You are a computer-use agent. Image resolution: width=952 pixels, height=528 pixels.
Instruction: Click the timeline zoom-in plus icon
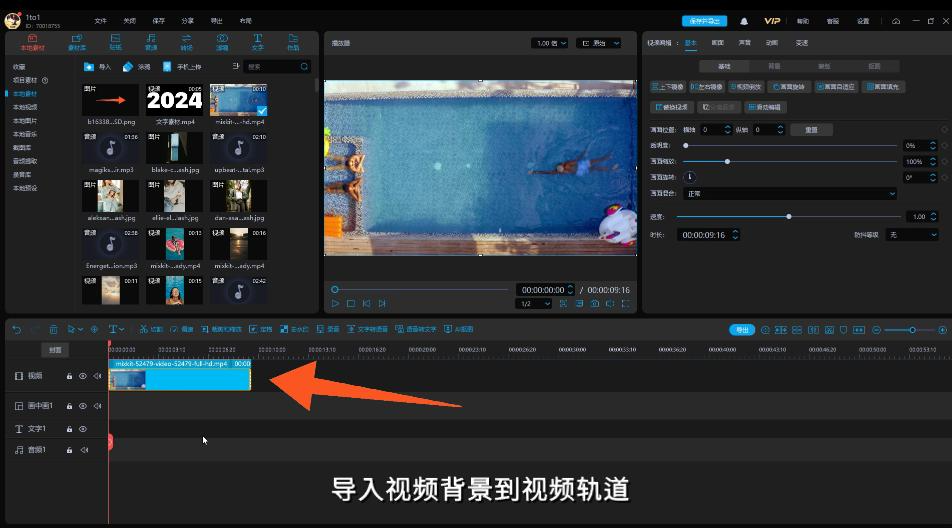[942, 330]
